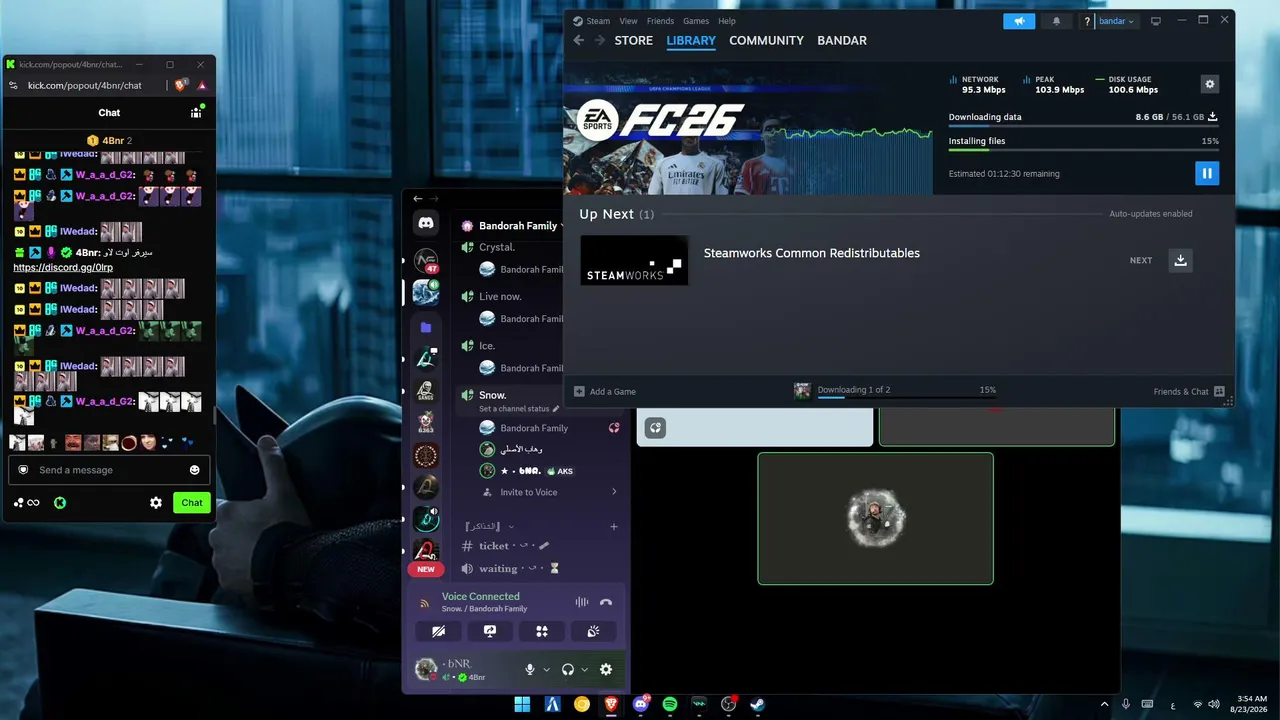Screen dimensions: 1280x720
Task: Open Kick chat users list icon
Action: point(196,112)
